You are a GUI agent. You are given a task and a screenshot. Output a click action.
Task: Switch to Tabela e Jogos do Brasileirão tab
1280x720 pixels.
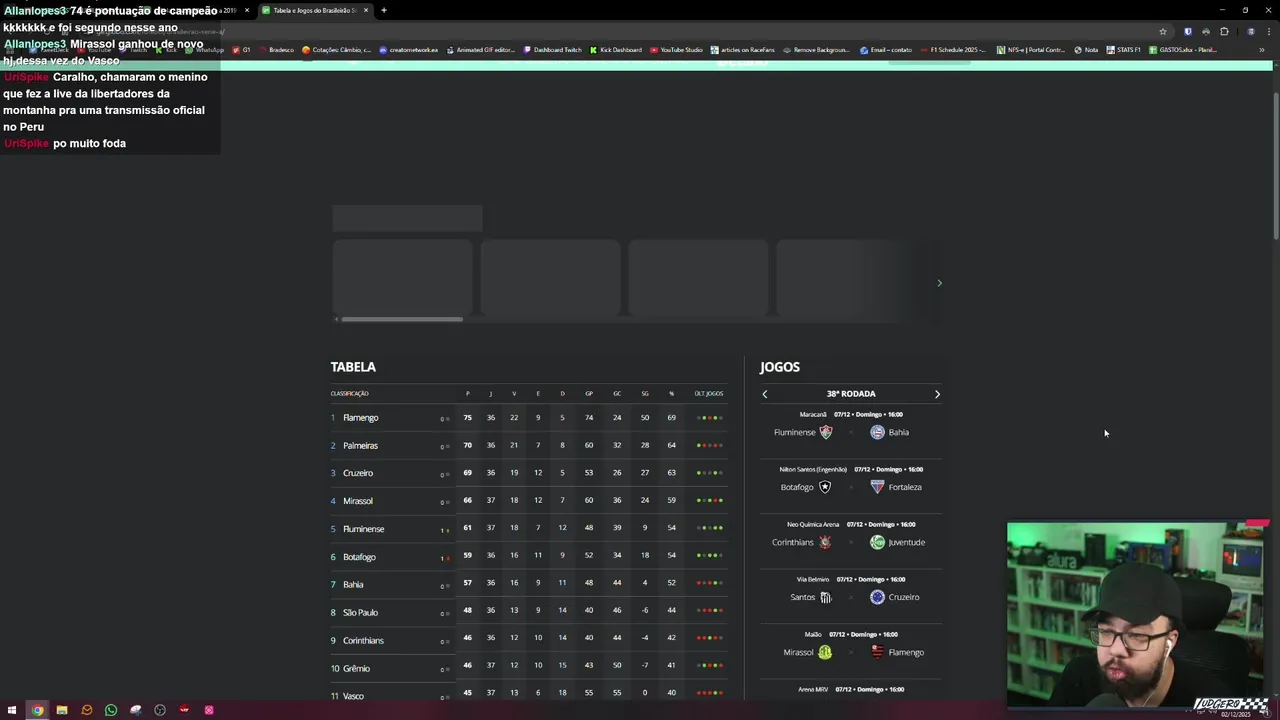[x=313, y=10]
